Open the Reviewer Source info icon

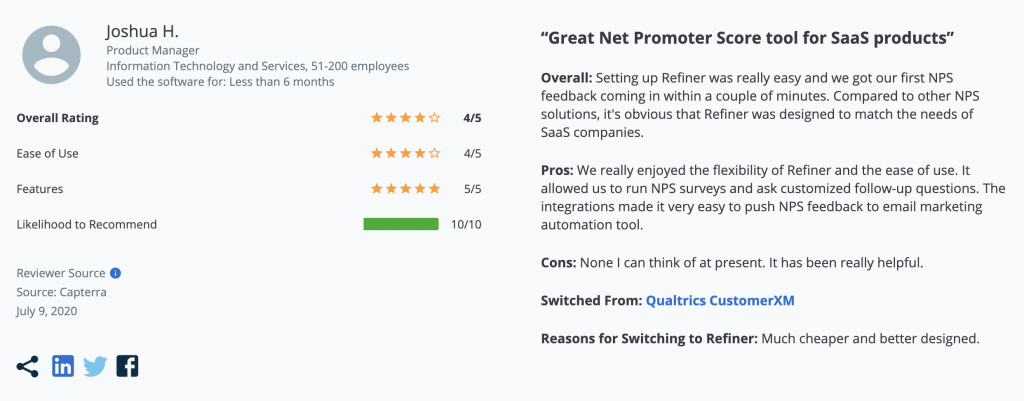tap(116, 273)
